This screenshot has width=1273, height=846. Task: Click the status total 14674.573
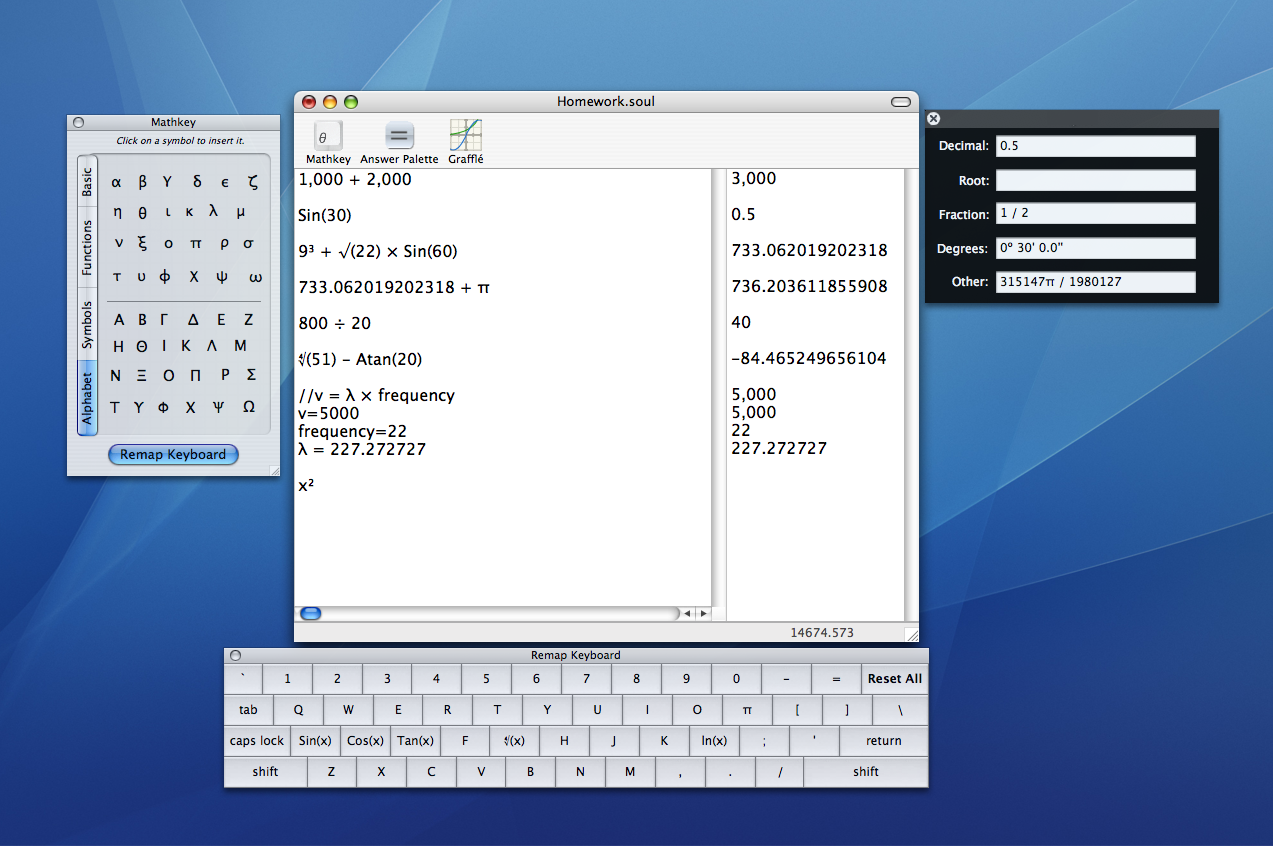(822, 633)
